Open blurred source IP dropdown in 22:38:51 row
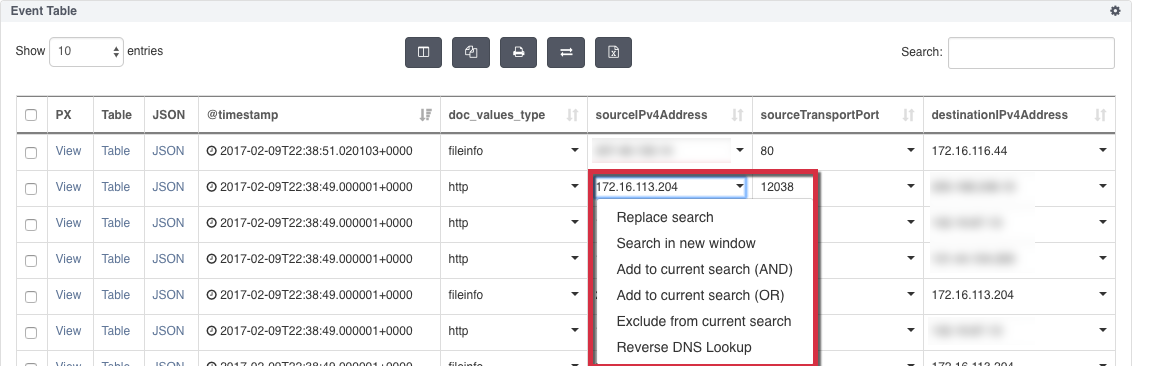Image resolution: width=1151 pixels, height=366 pixels. coord(739,150)
